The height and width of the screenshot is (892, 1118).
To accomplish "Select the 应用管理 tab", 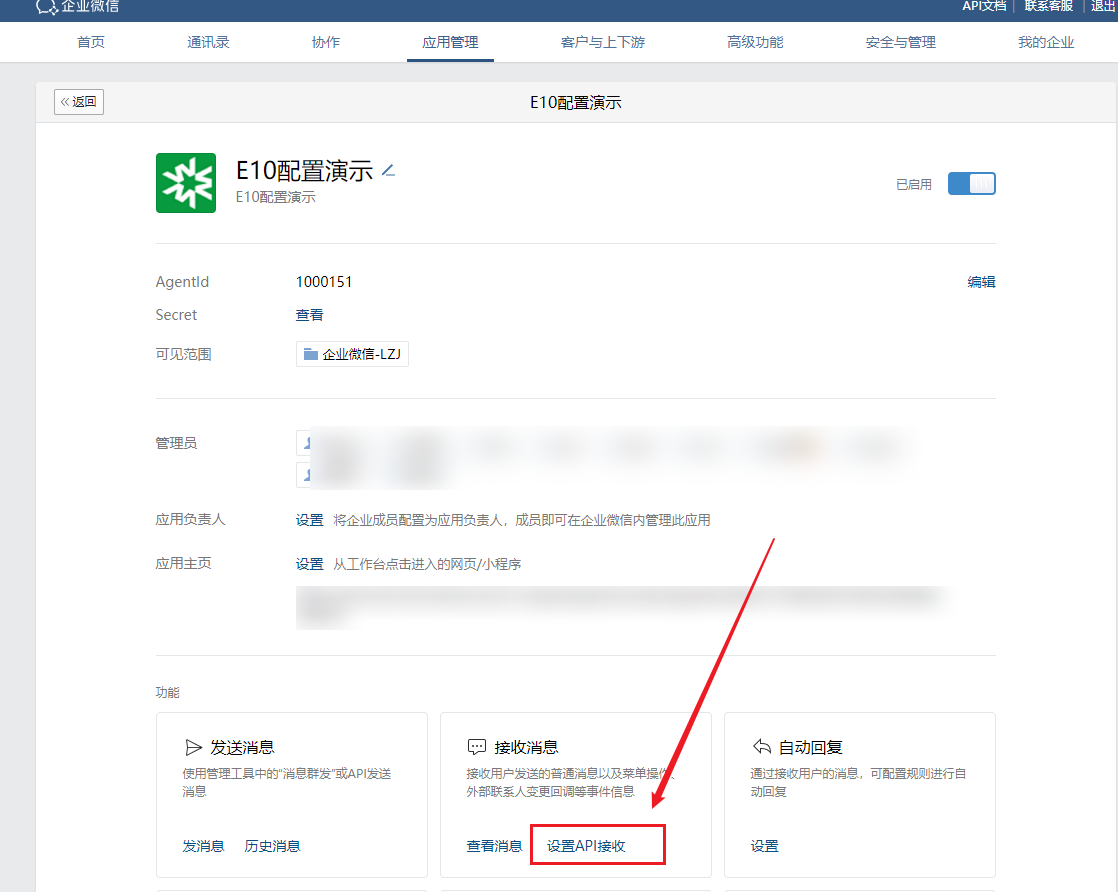I will pyautogui.click(x=450, y=42).
